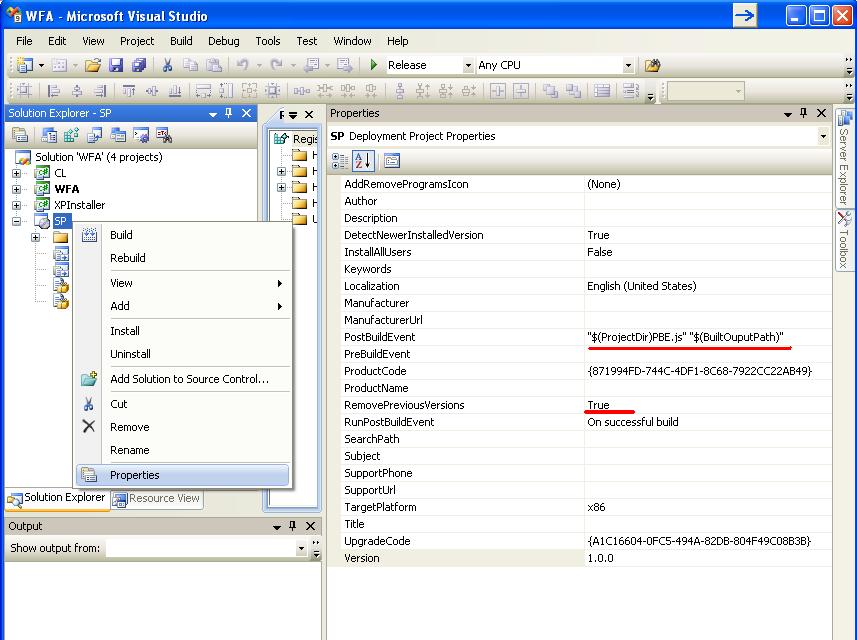
Task: Switch to the Resource View tab
Action: click(x=157, y=498)
